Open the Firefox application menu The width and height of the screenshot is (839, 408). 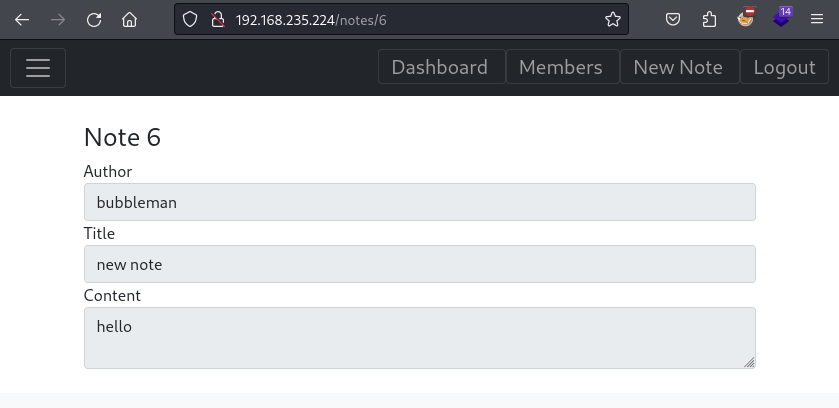[x=817, y=19]
